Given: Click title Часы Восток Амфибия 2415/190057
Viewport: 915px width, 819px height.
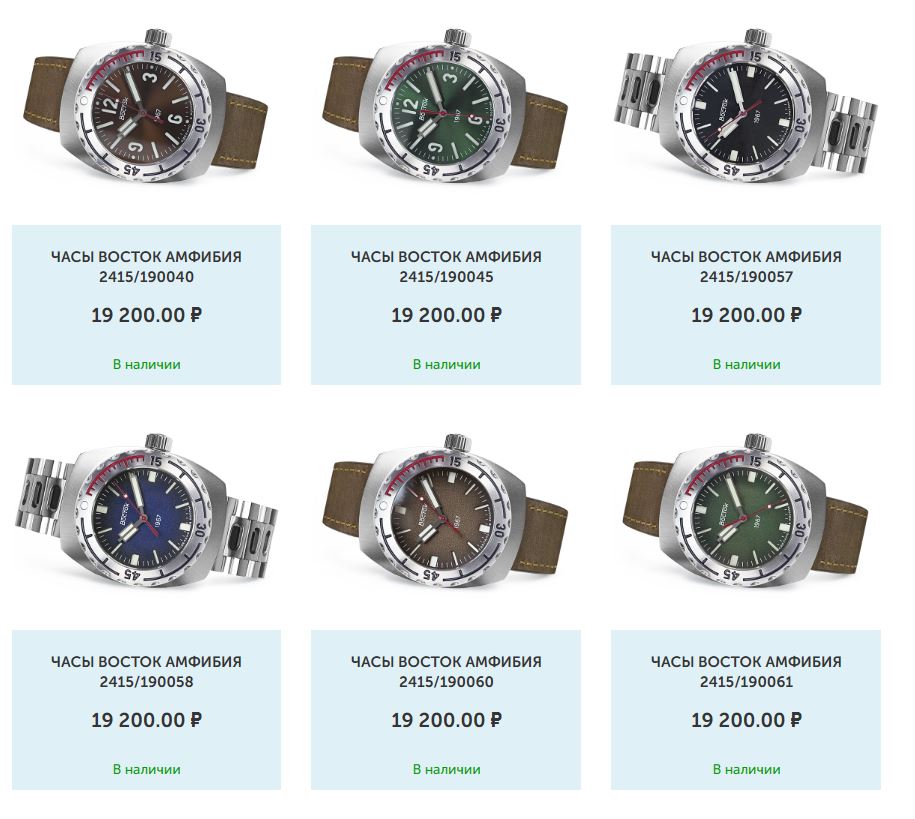Looking at the screenshot, I should [x=746, y=266].
